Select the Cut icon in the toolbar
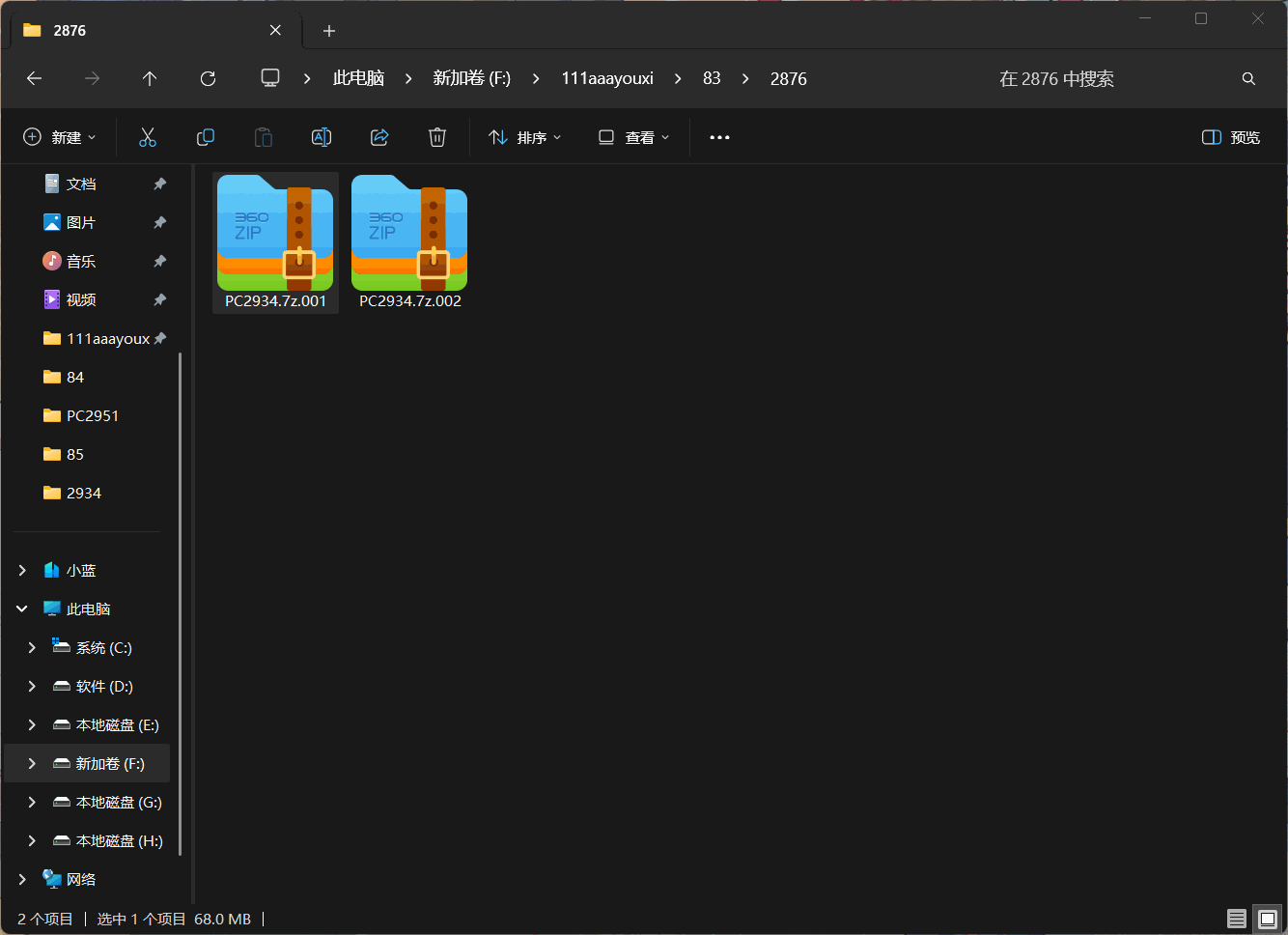 tap(147, 136)
